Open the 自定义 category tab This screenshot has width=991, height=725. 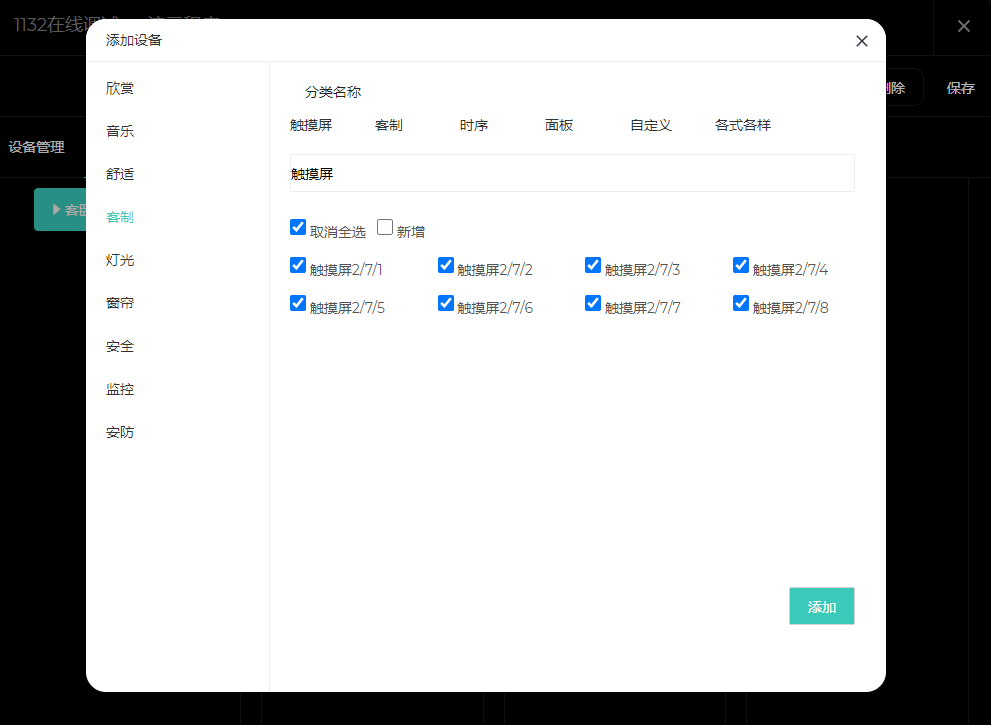tap(650, 125)
